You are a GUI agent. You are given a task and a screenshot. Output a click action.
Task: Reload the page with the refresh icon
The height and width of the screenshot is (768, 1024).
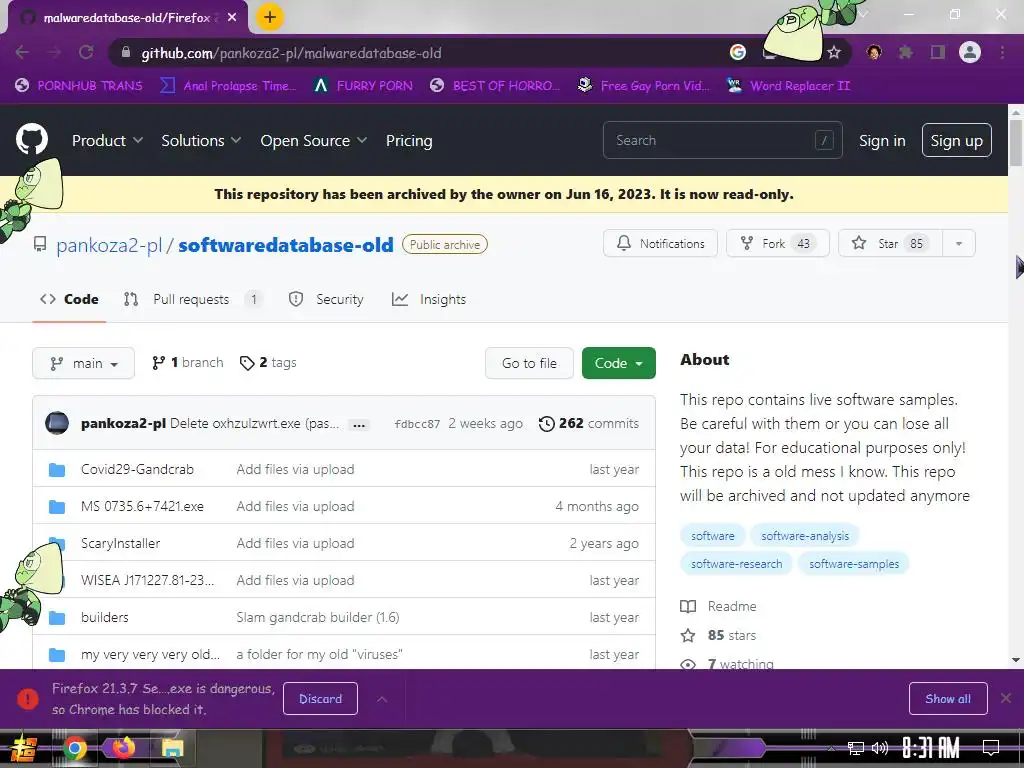click(86, 52)
